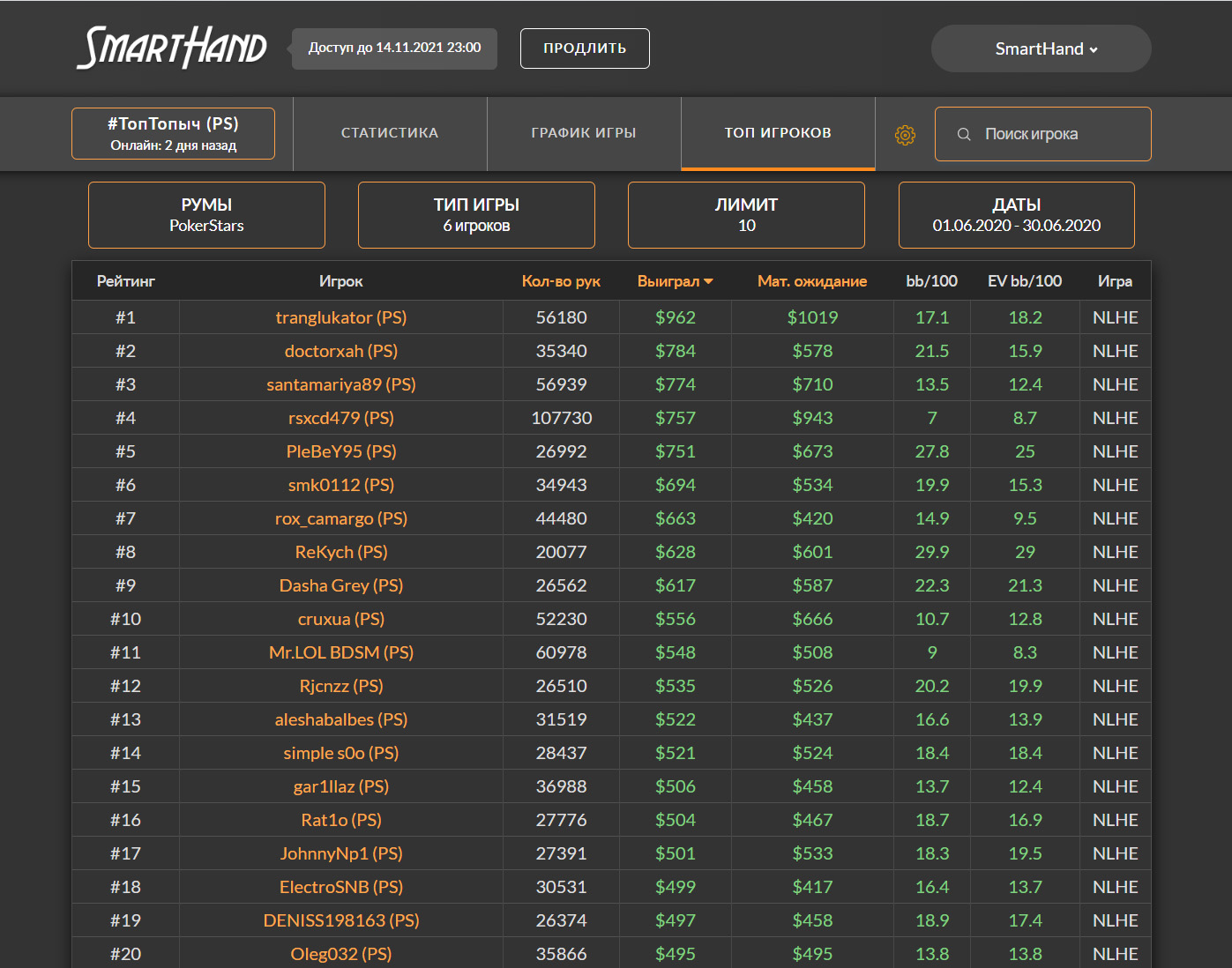Open player Rat1o (PS)
The height and width of the screenshot is (968, 1232).
tap(341, 820)
